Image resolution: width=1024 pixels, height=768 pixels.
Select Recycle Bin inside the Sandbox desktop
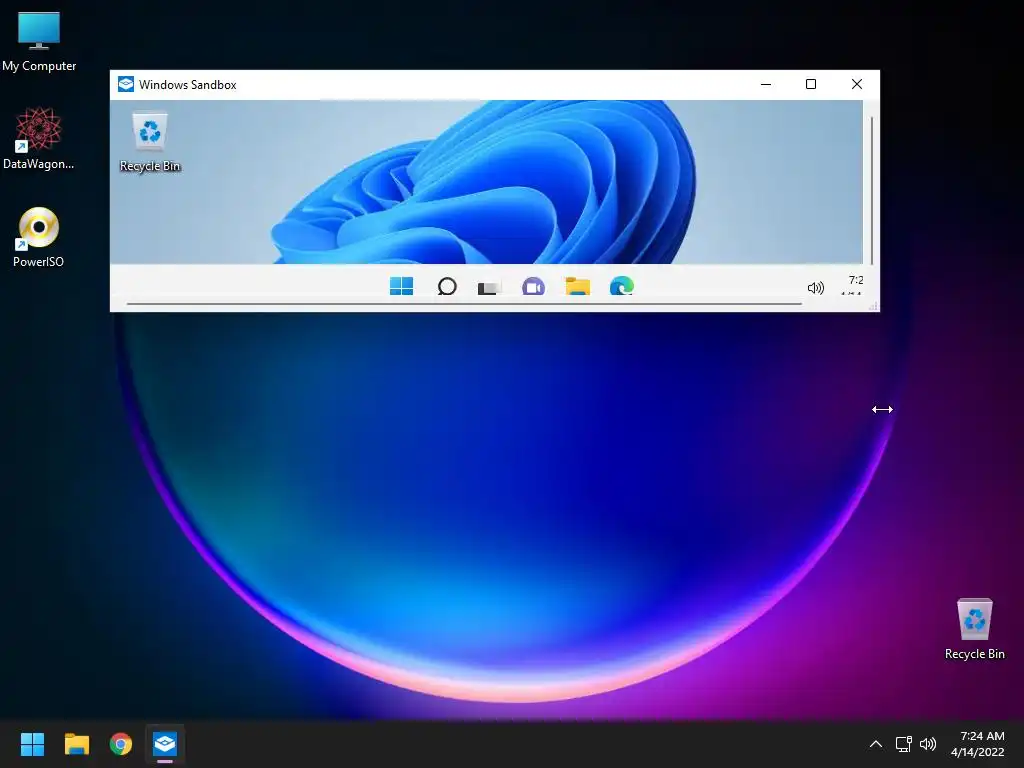[x=150, y=142]
